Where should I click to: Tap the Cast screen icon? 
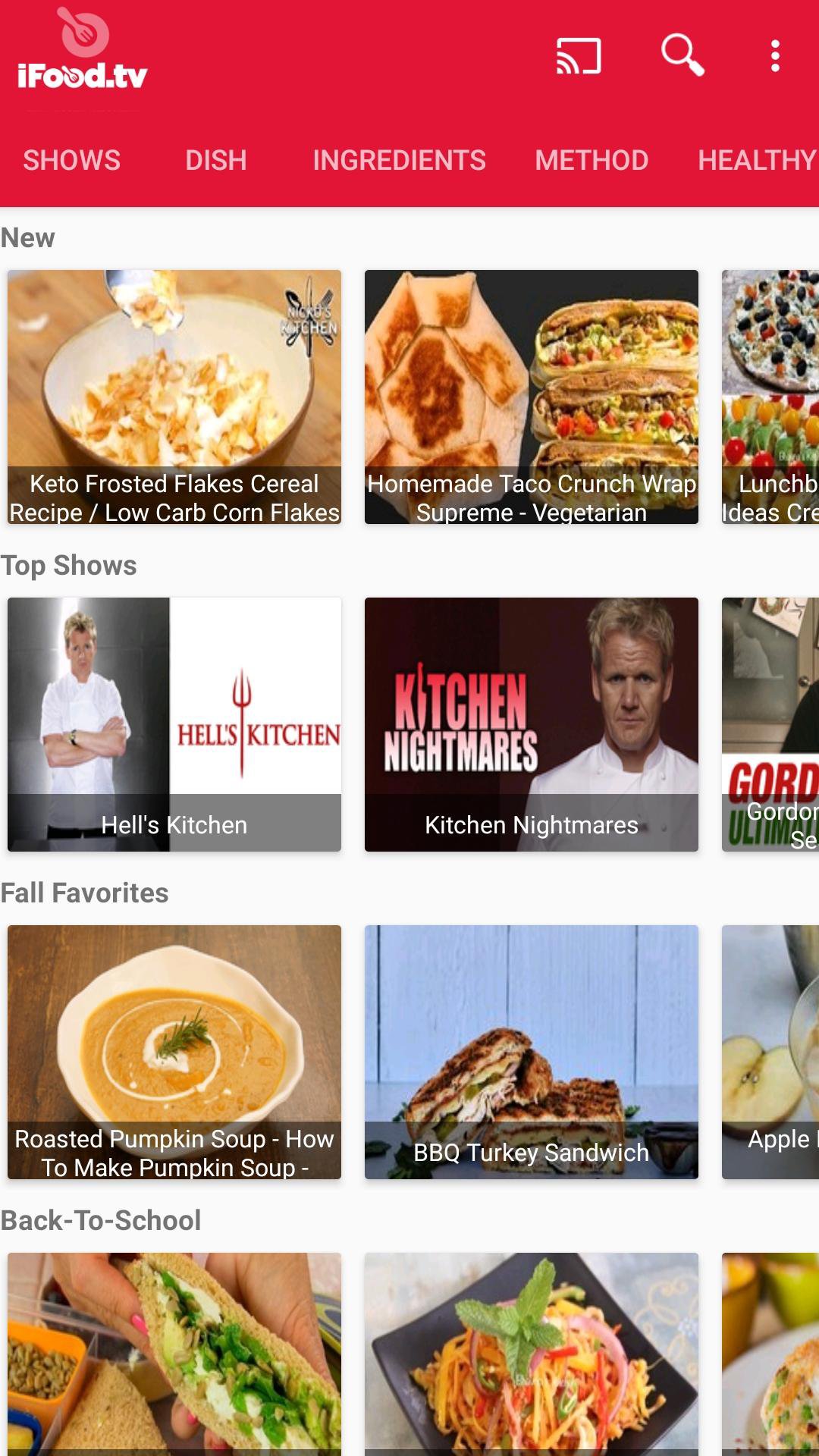[x=579, y=56]
